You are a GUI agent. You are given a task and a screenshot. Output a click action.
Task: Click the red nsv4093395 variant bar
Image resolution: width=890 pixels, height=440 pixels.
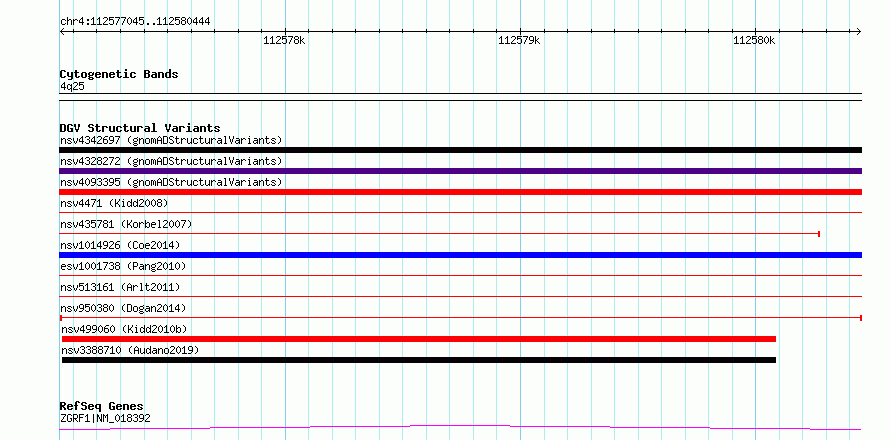tap(460, 192)
